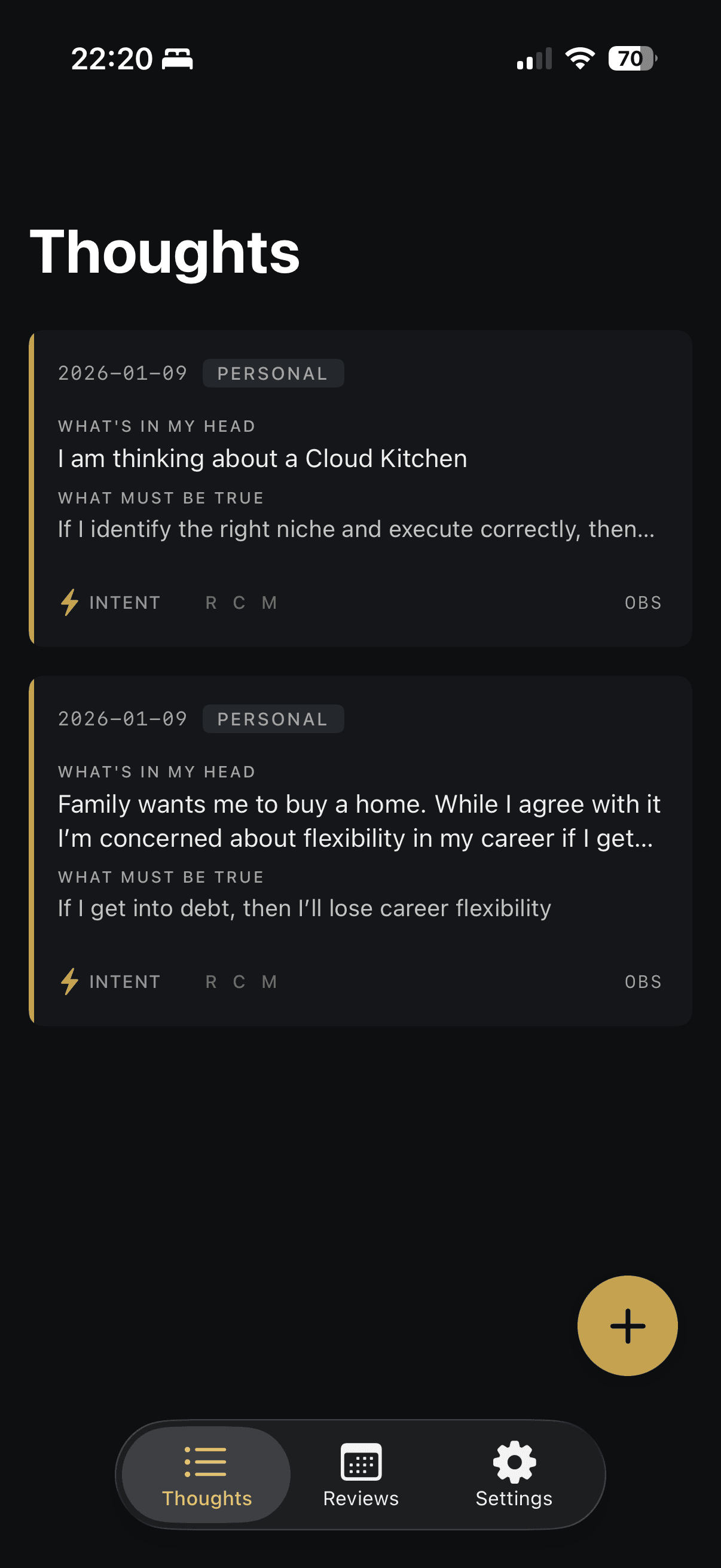The height and width of the screenshot is (1568, 721).
Task: Open OBS on the home-buying card
Action: tap(643, 981)
